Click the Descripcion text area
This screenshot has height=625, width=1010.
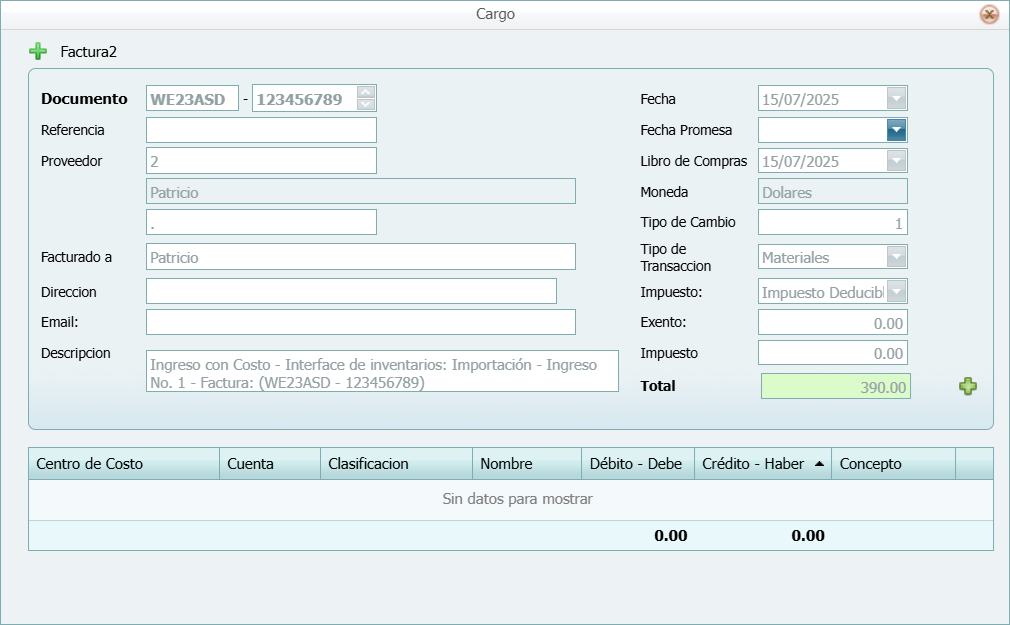382,371
